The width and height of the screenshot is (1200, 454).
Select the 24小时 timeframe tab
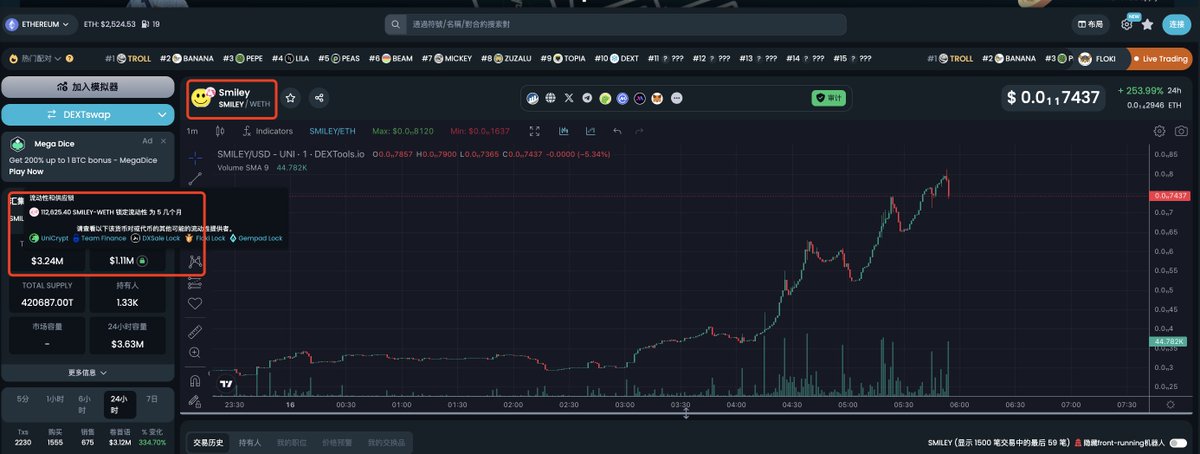[x=119, y=403]
